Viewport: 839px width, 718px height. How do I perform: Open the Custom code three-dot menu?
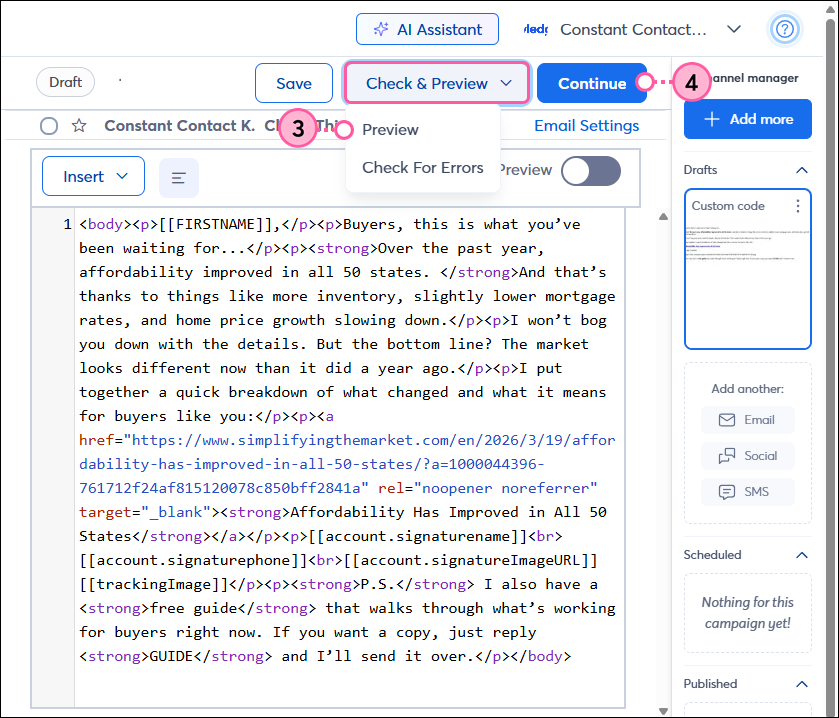click(797, 205)
